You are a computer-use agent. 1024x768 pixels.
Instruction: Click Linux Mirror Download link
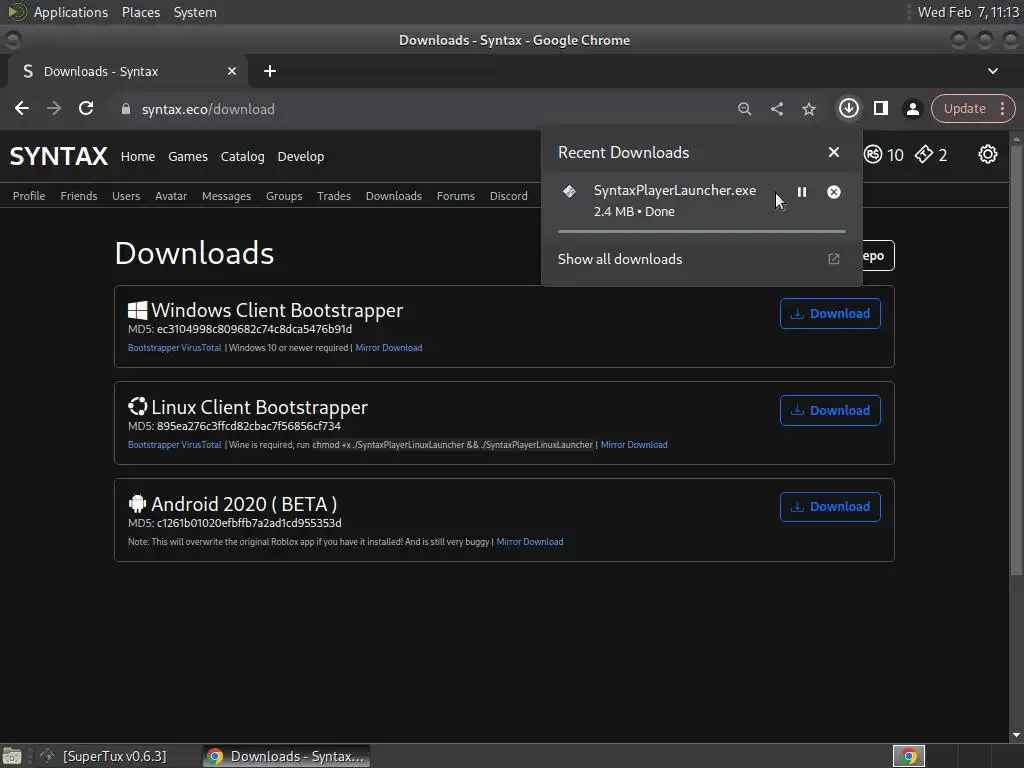pos(633,445)
